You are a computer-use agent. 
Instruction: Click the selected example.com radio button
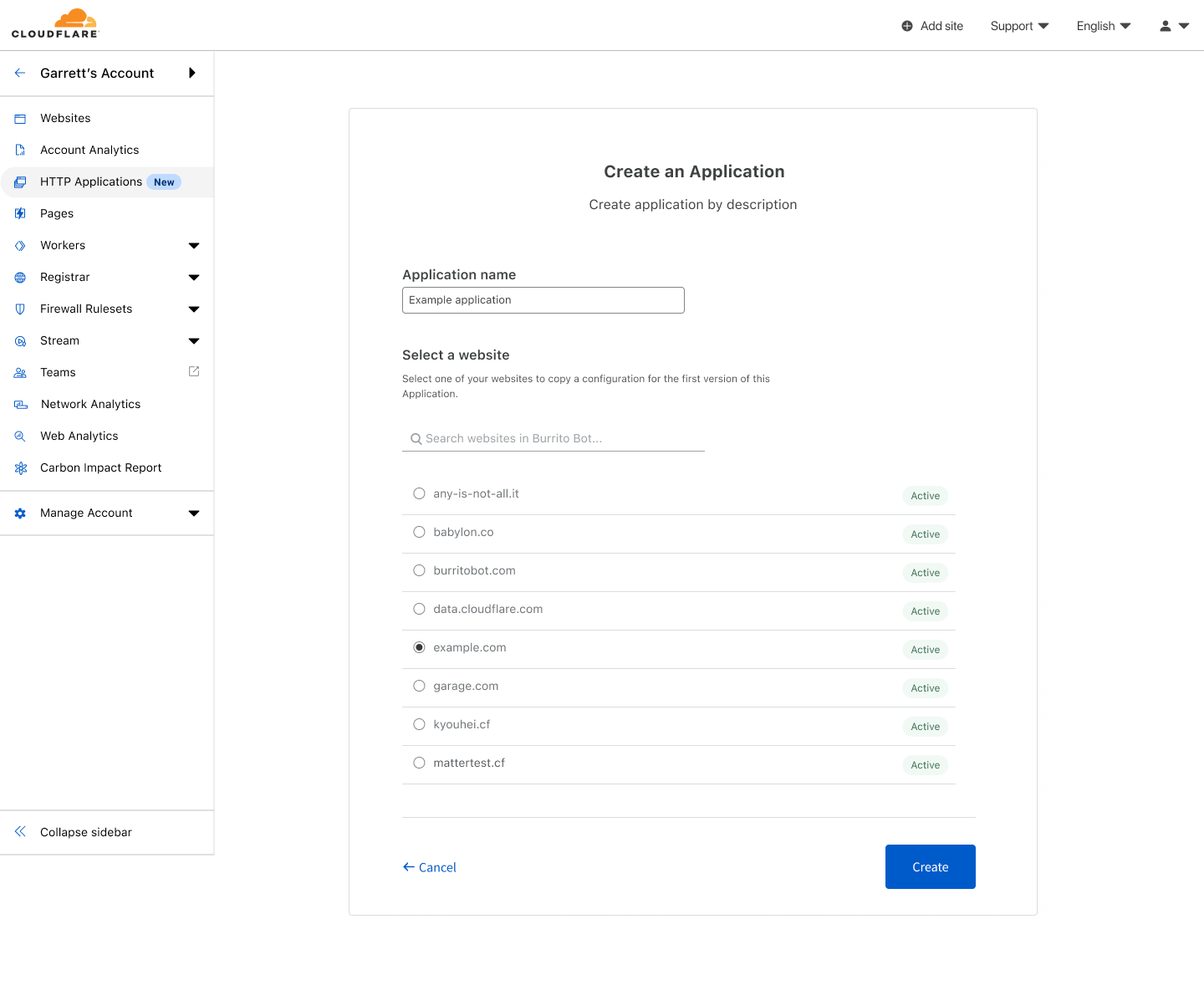419,647
